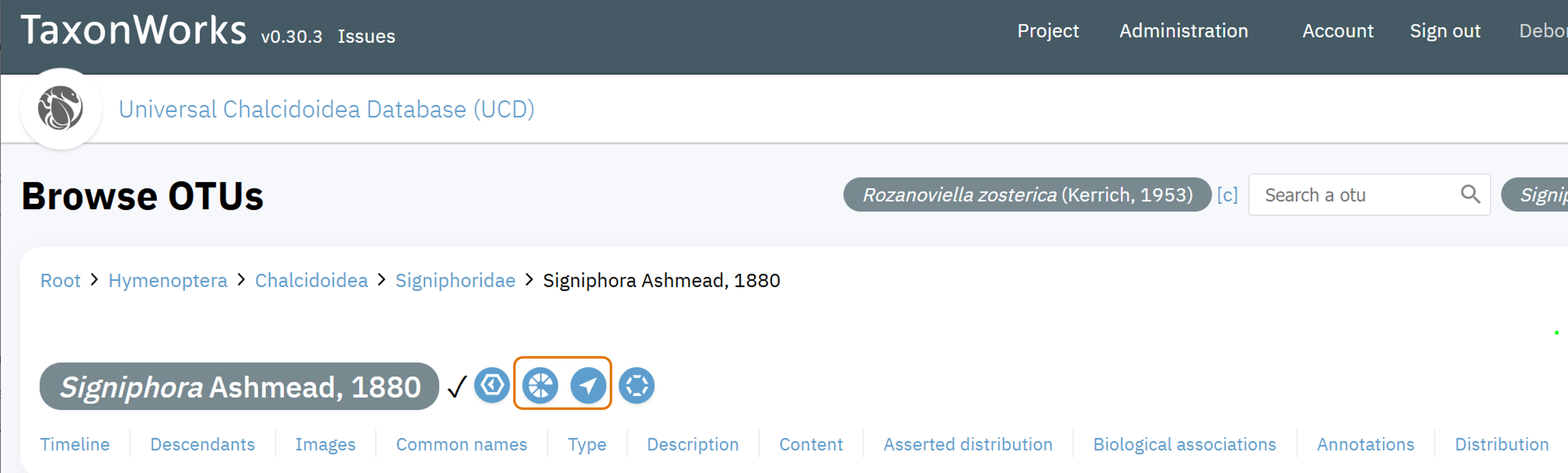Screen dimensions: 1568x473
Task: Click the Sign out link
Action: click(x=1445, y=31)
